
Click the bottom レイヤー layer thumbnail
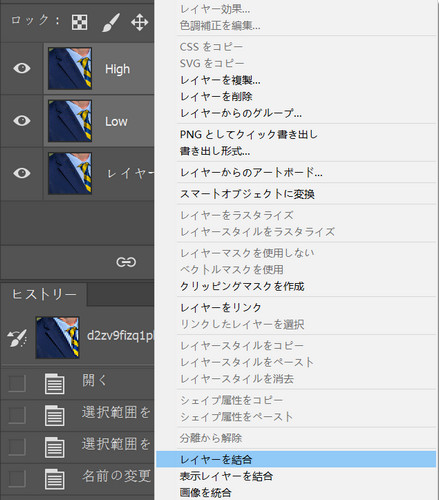pyautogui.click(x=70, y=173)
